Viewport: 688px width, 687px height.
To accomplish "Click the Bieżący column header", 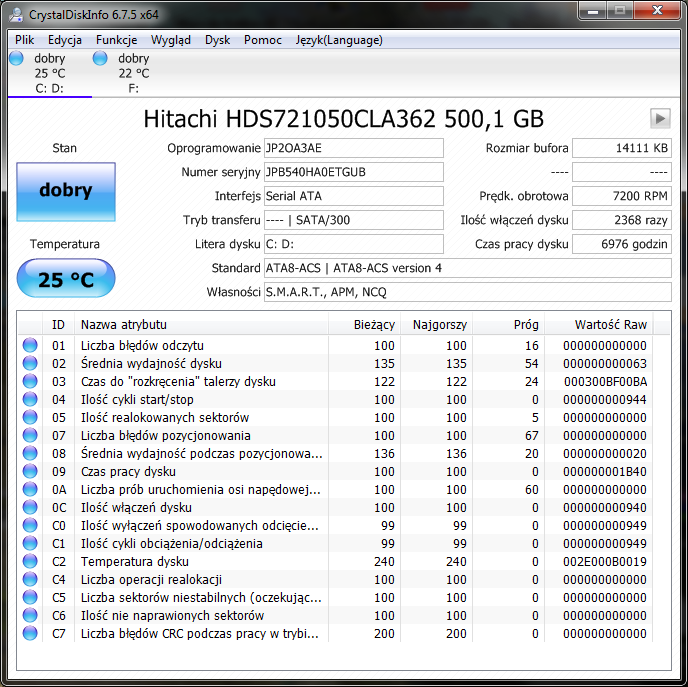I will (x=364, y=325).
